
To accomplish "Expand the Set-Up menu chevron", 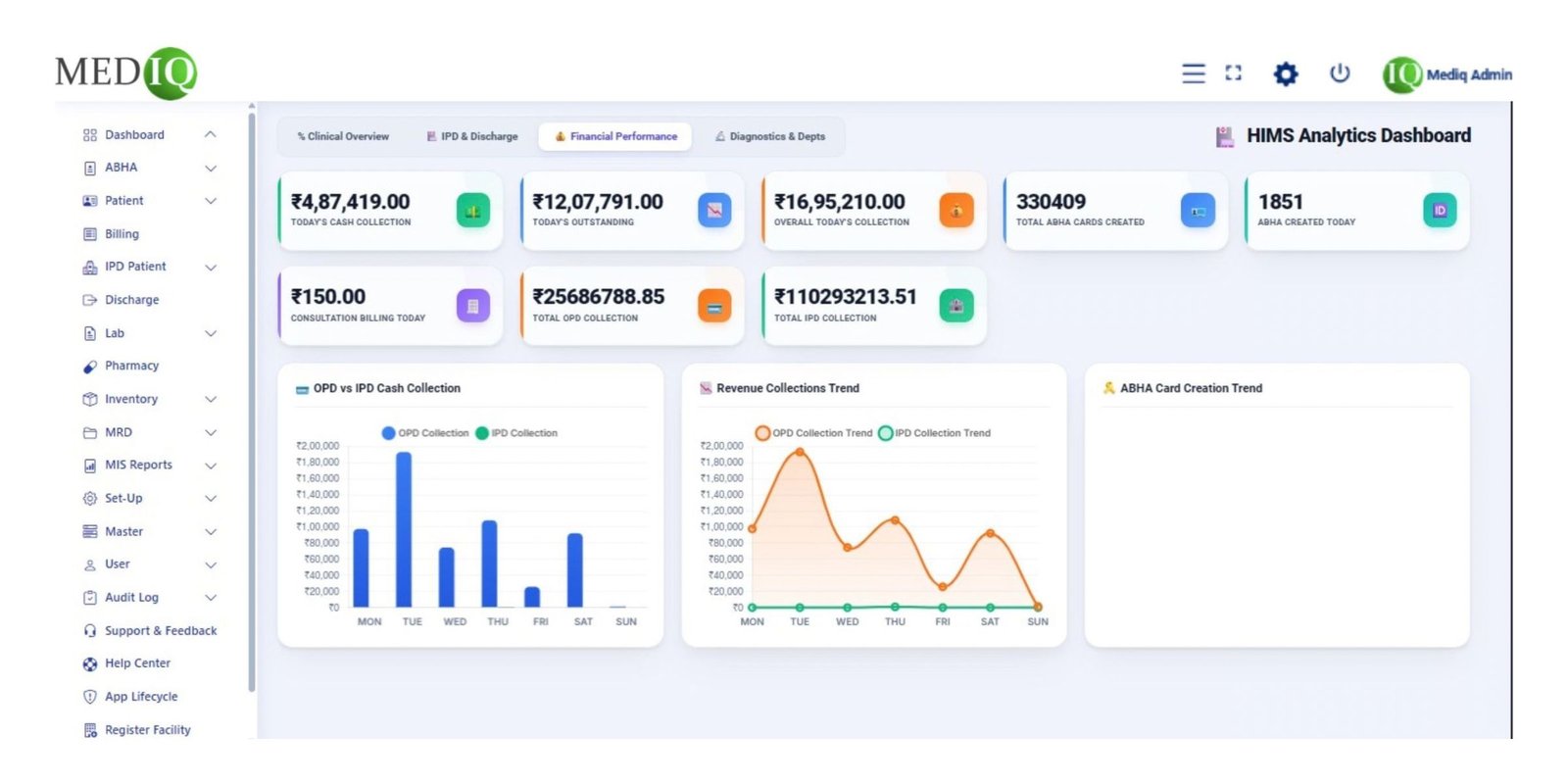I will (210, 499).
